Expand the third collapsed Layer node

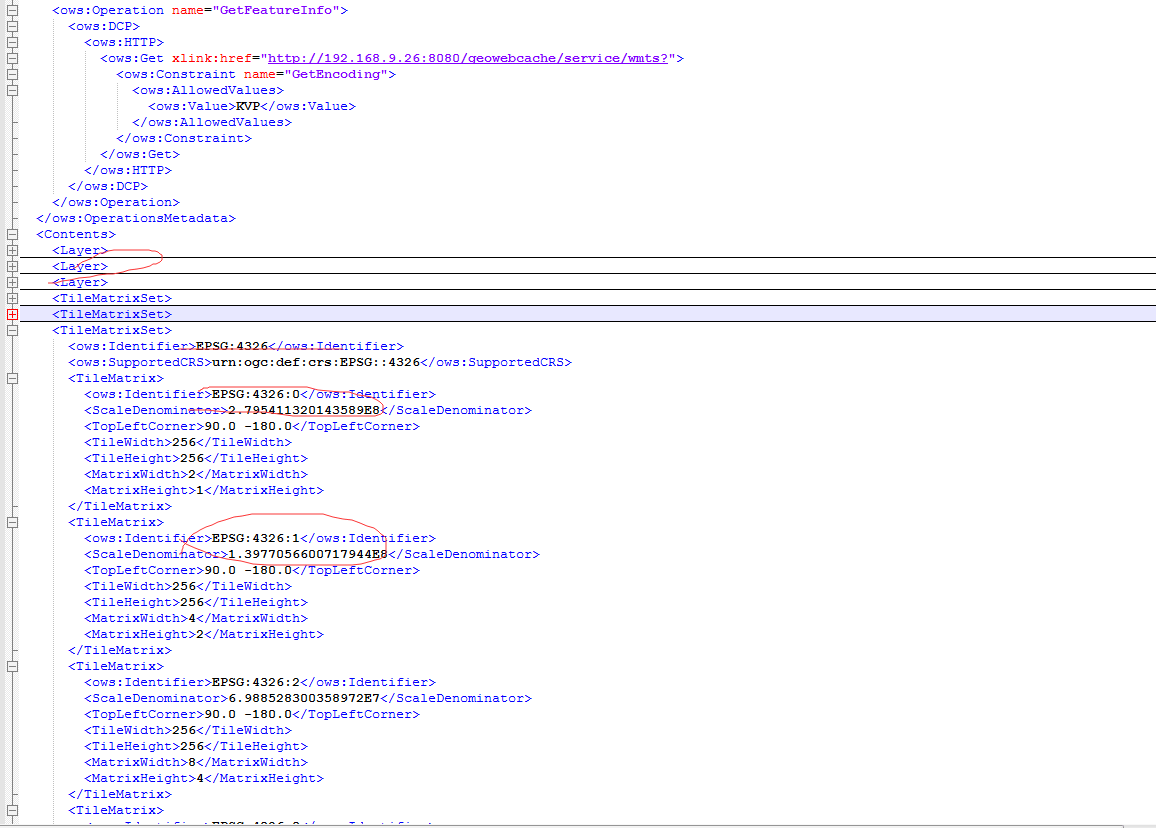tap(12, 282)
